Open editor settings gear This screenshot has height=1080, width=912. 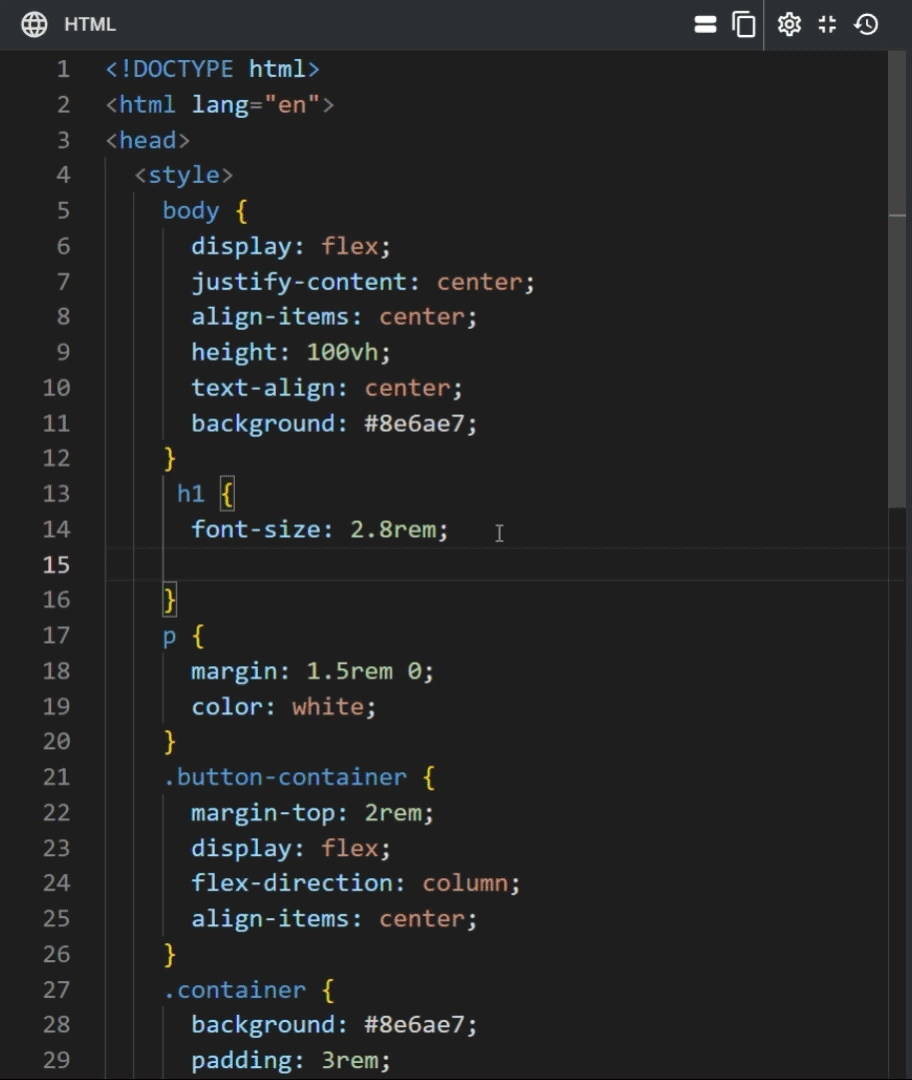click(789, 25)
